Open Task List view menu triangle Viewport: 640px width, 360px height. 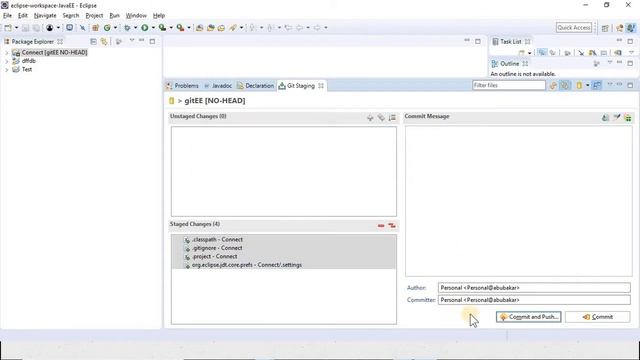pyautogui.click(x=631, y=53)
